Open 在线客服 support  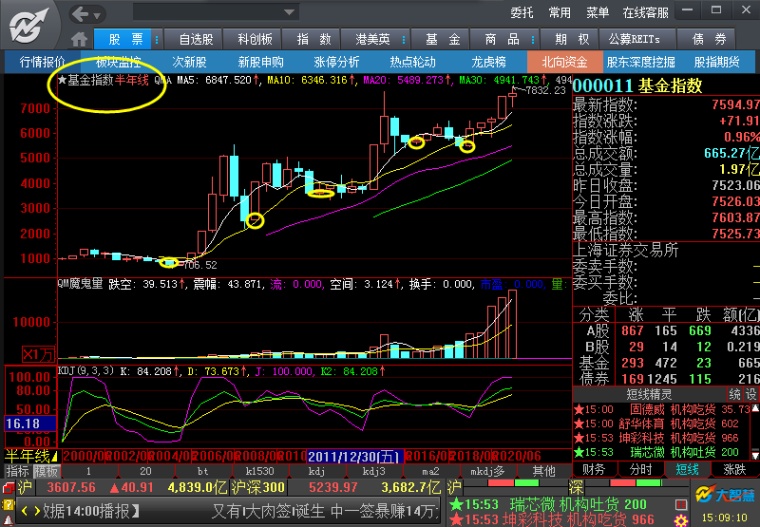(x=646, y=13)
